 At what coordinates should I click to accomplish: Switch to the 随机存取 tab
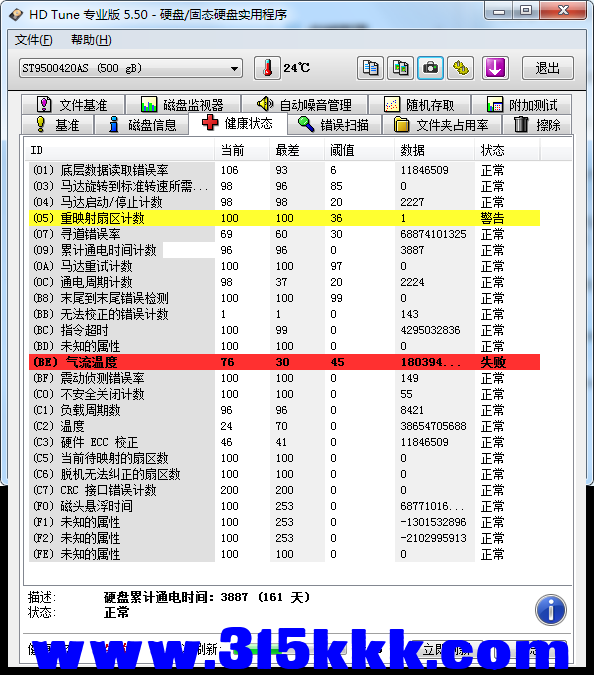(419, 105)
